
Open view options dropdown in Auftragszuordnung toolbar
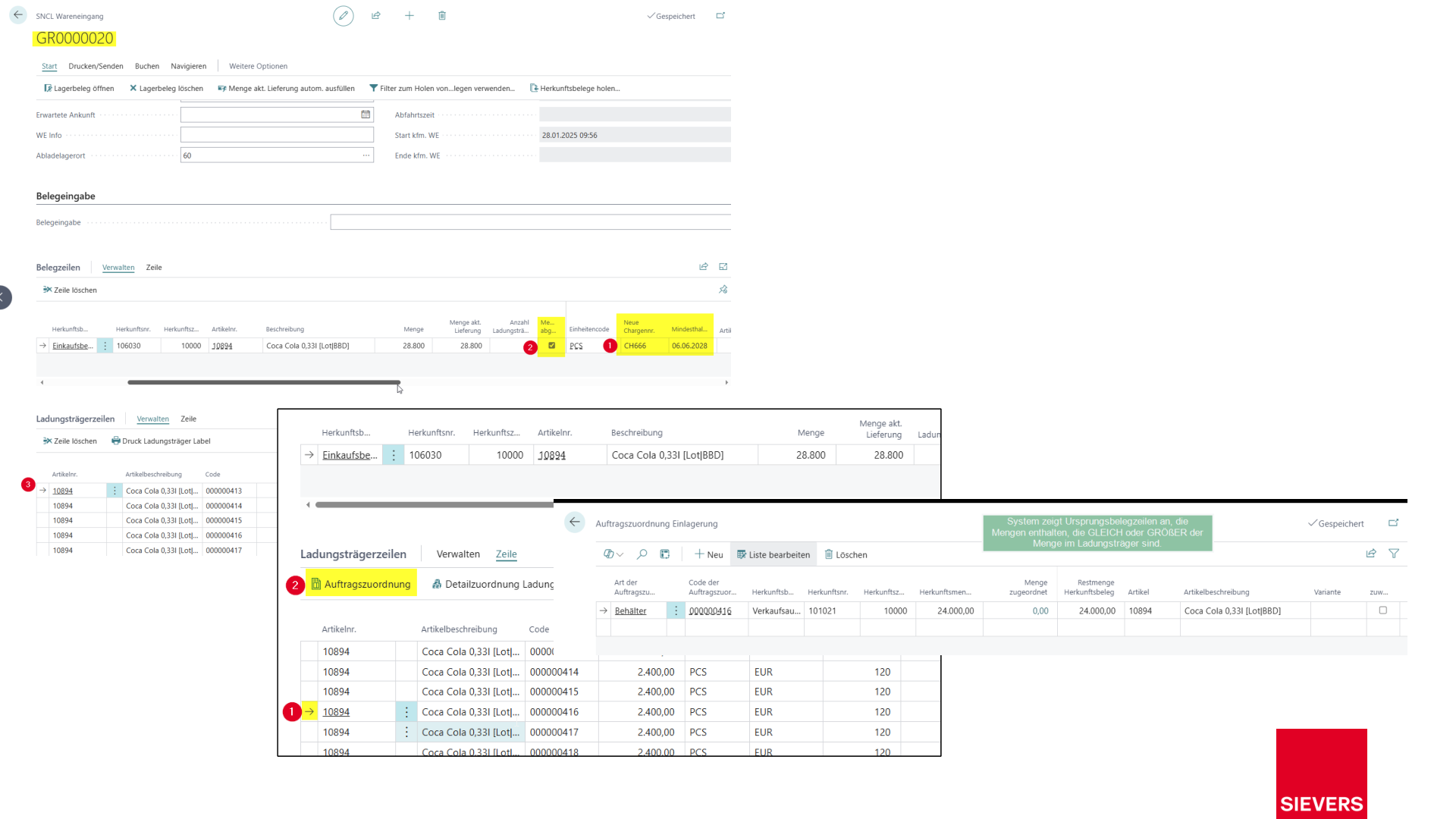click(x=613, y=554)
